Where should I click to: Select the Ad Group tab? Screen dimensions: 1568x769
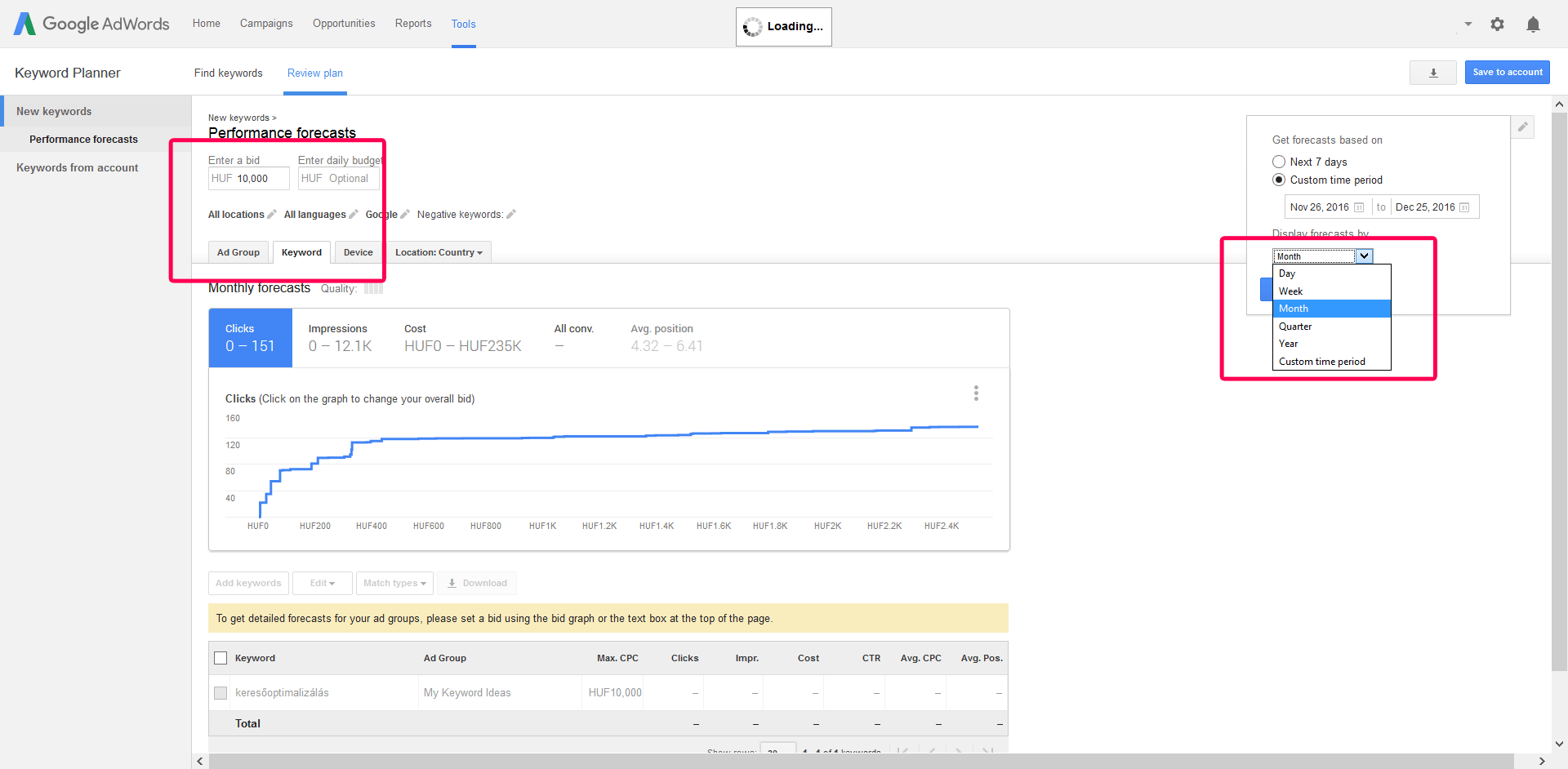[x=238, y=252]
